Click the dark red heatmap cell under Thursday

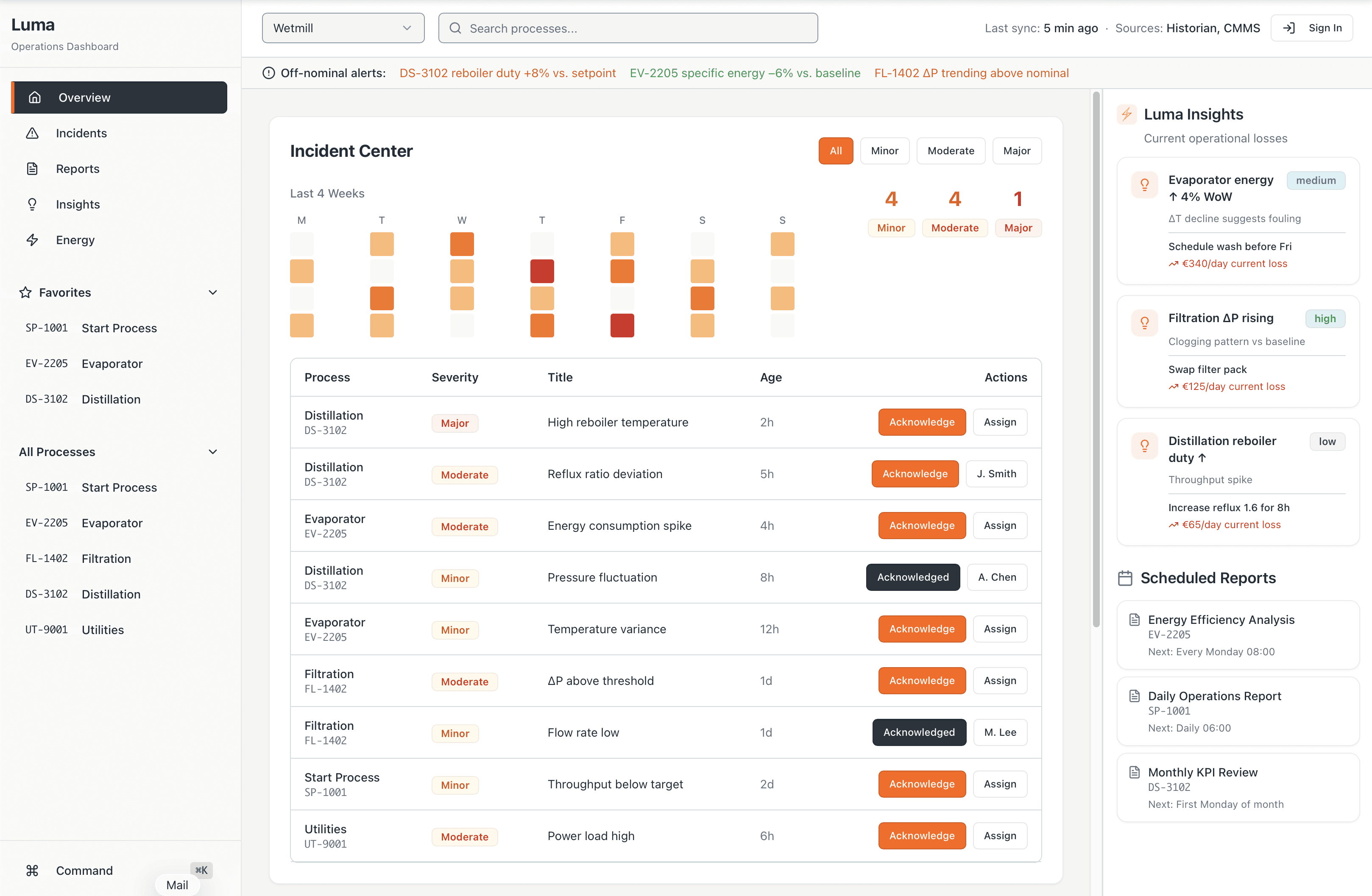tap(542, 271)
